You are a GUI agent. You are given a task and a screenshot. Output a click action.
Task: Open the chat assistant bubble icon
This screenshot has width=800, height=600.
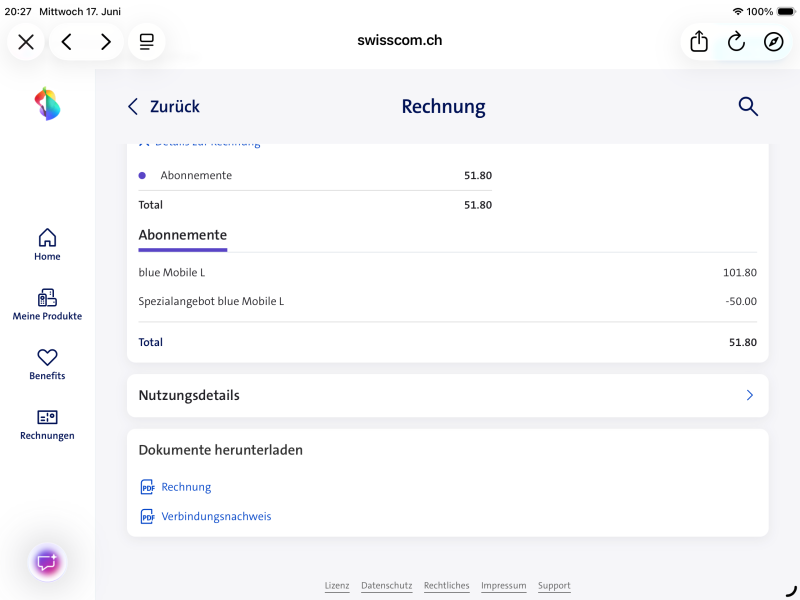47,562
